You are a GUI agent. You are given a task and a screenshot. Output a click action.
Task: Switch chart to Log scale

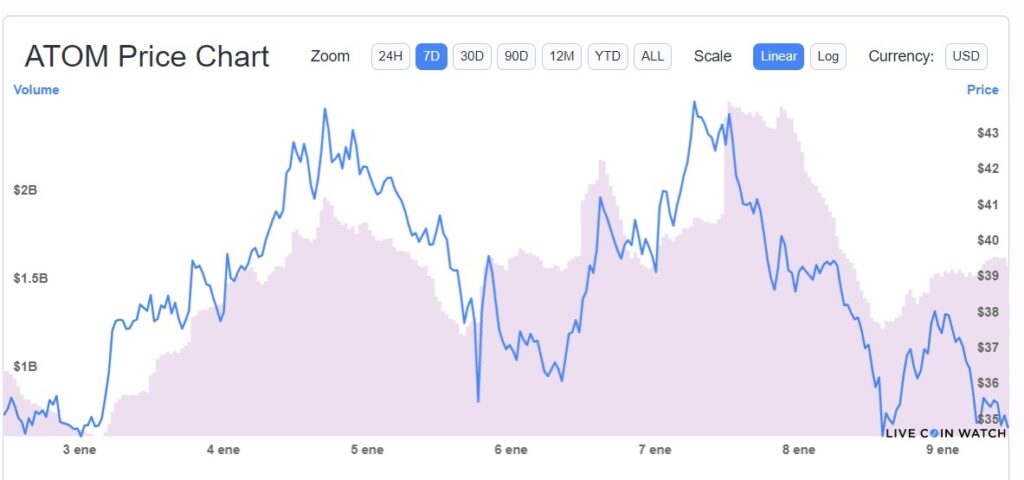tap(828, 56)
